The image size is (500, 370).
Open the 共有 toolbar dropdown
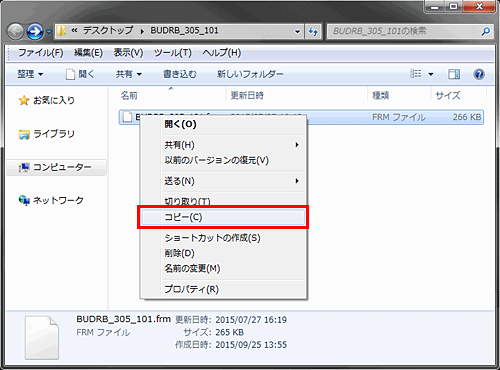coord(129,74)
